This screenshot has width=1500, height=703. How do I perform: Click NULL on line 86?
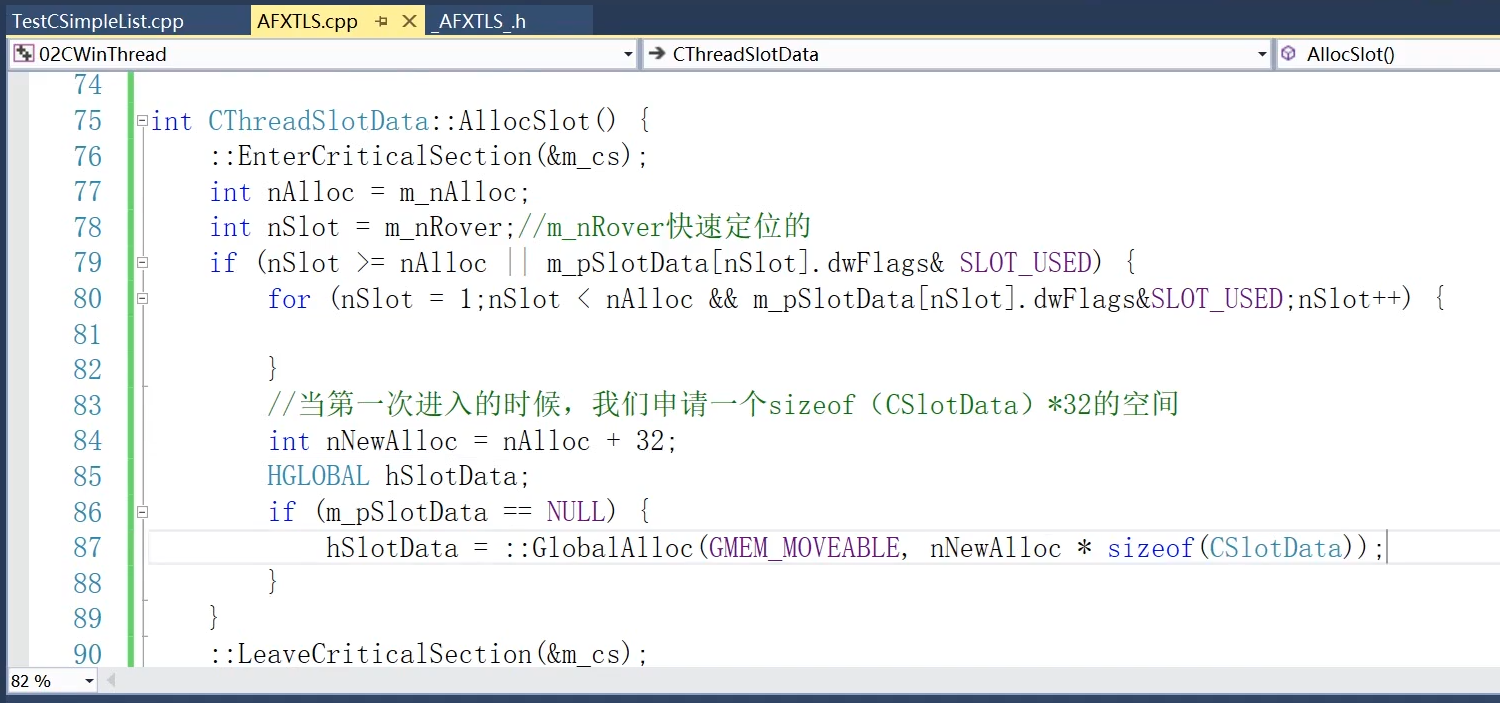576,512
